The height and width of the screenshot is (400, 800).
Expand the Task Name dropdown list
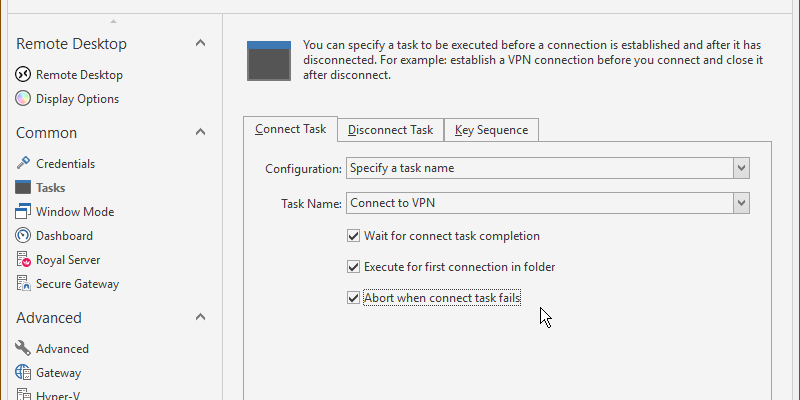click(741, 204)
